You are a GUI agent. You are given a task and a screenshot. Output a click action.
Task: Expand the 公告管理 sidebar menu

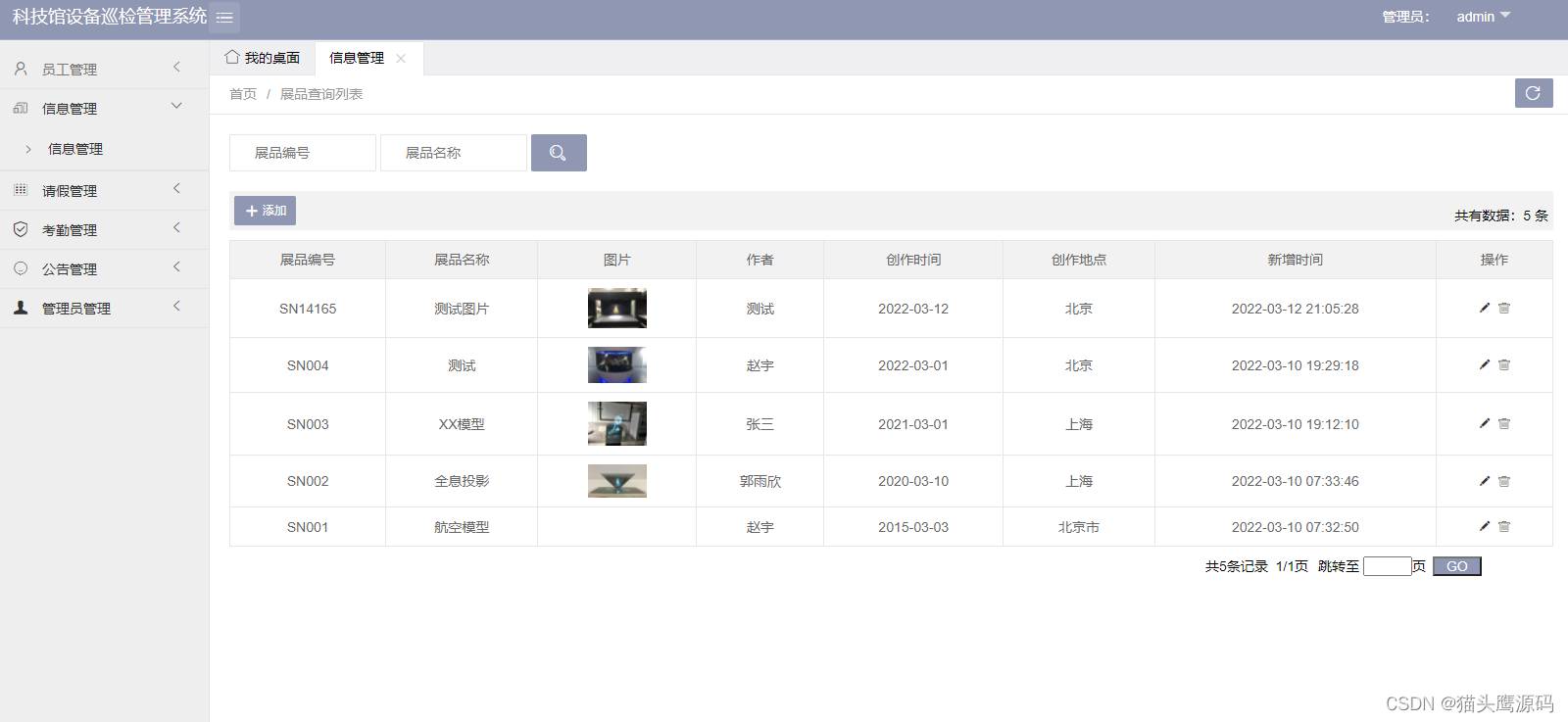click(104, 268)
